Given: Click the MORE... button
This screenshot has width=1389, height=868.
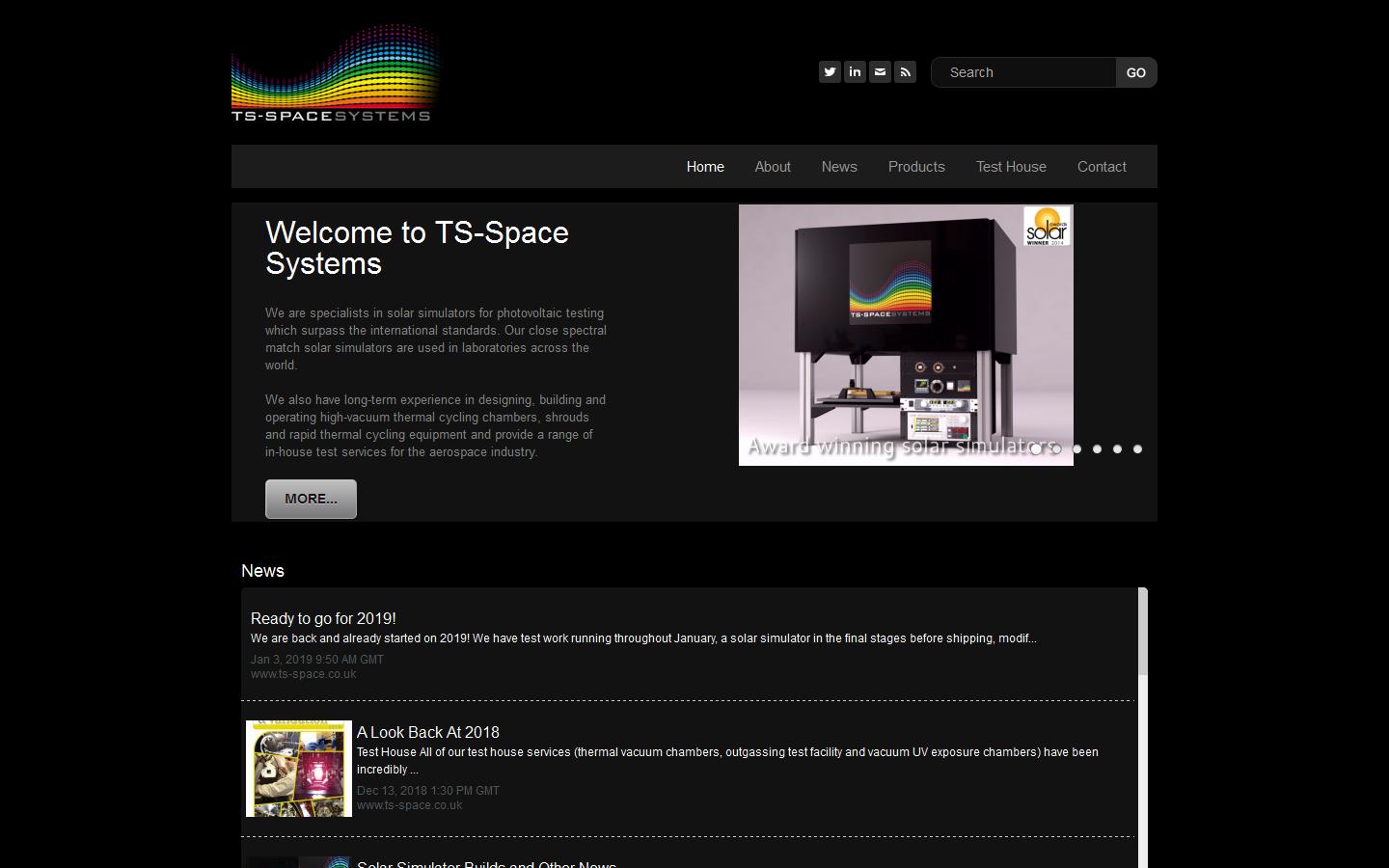Looking at the screenshot, I should pyautogui.click(x=310, y=499).
